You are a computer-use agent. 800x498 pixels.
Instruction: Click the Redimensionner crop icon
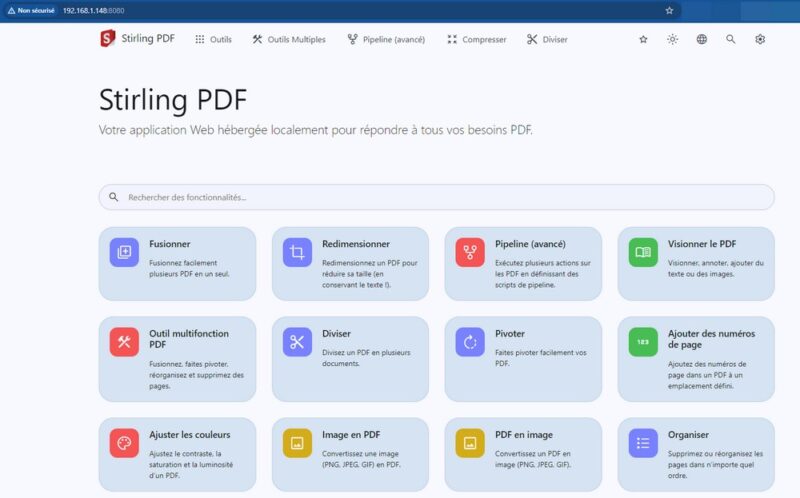297,253
